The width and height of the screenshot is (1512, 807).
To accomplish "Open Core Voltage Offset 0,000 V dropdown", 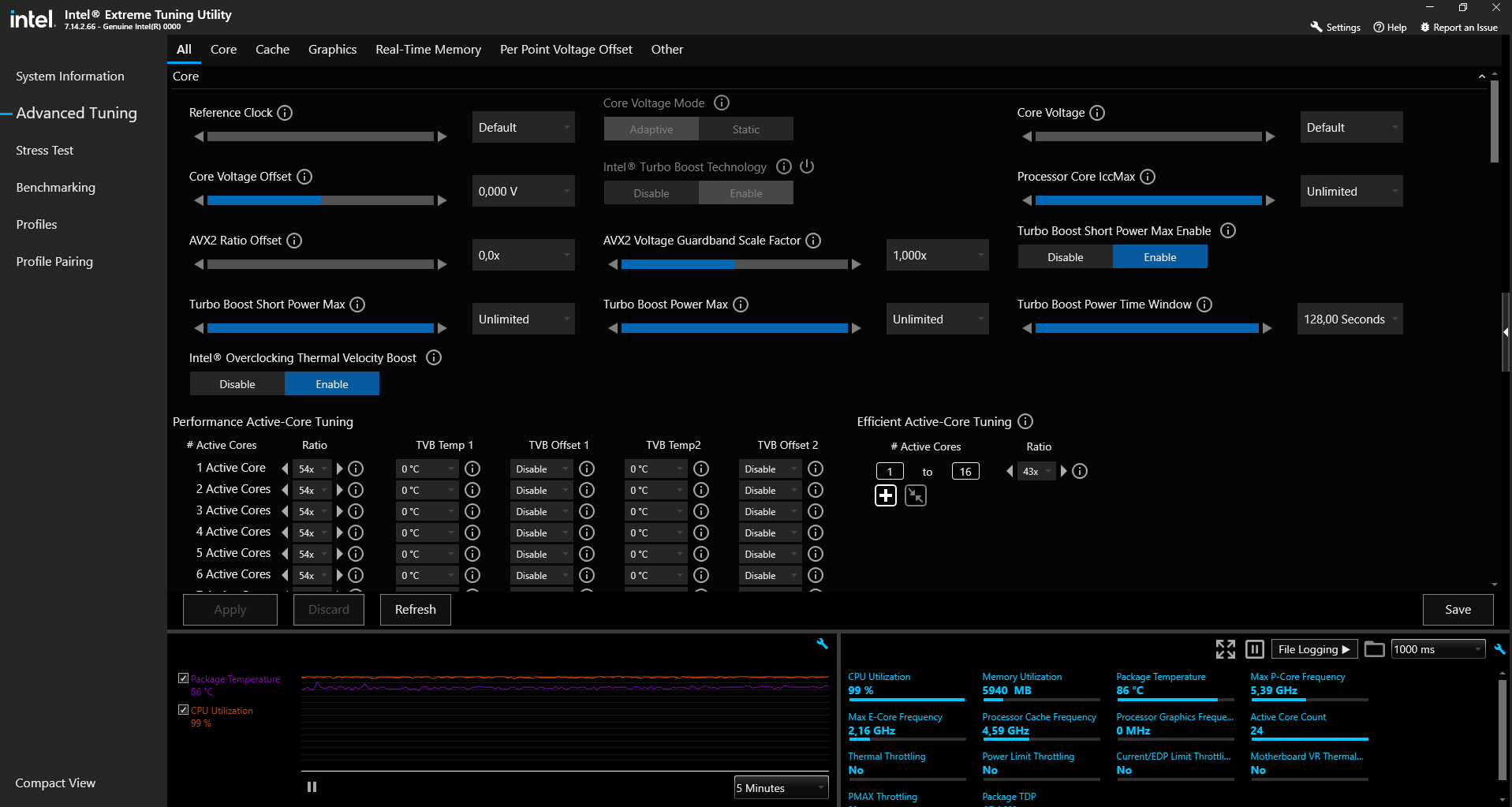I will (x=524, y=191).
